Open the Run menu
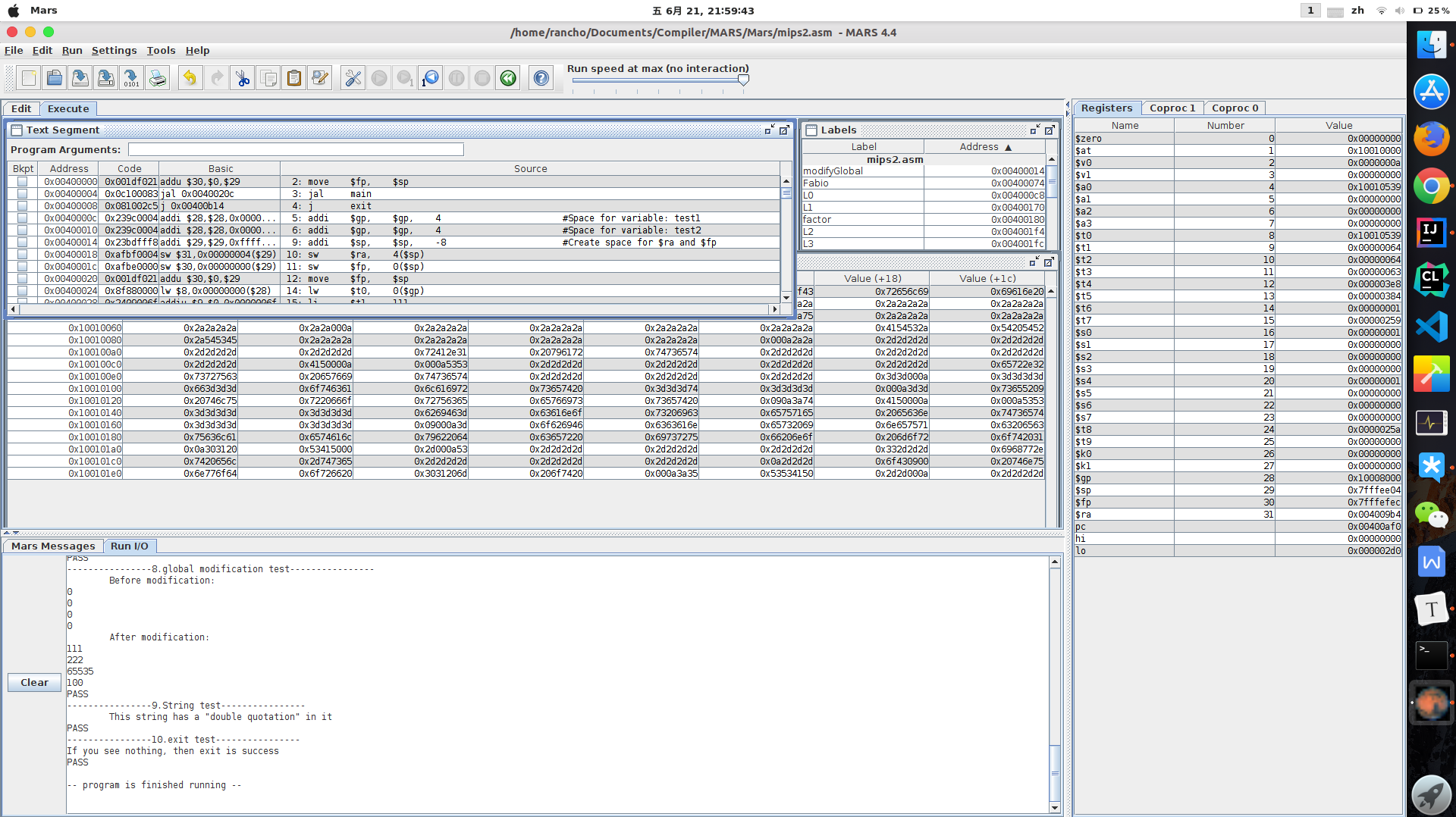Viewport: 1456px width, 817px height. 72,51
